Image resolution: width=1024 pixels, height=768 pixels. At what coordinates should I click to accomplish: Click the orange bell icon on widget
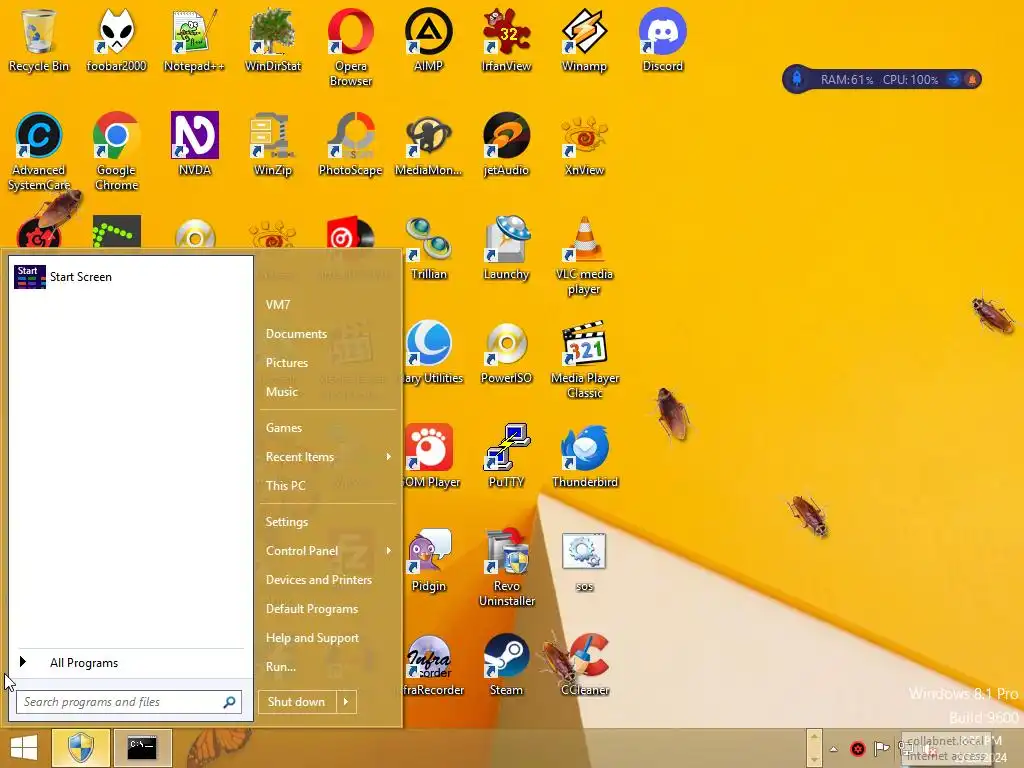pos(972,80)
